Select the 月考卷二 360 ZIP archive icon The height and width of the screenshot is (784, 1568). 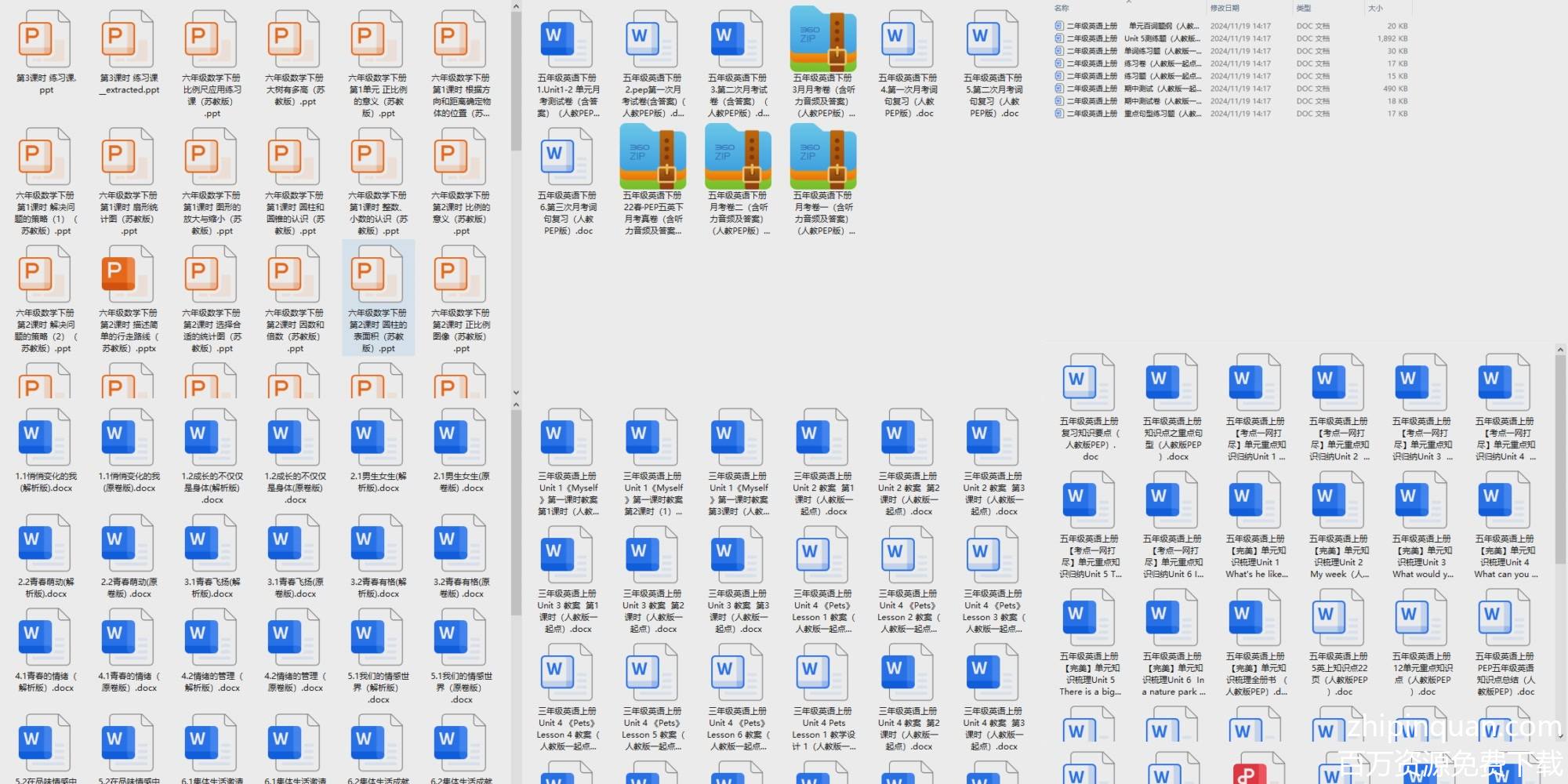tap(738, 156)
